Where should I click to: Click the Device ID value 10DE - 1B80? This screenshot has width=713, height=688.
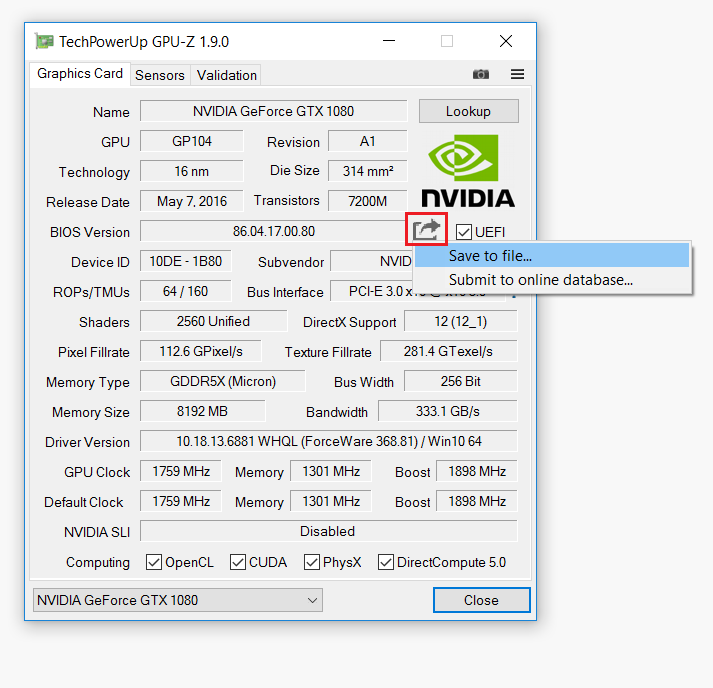pos(186,261)
